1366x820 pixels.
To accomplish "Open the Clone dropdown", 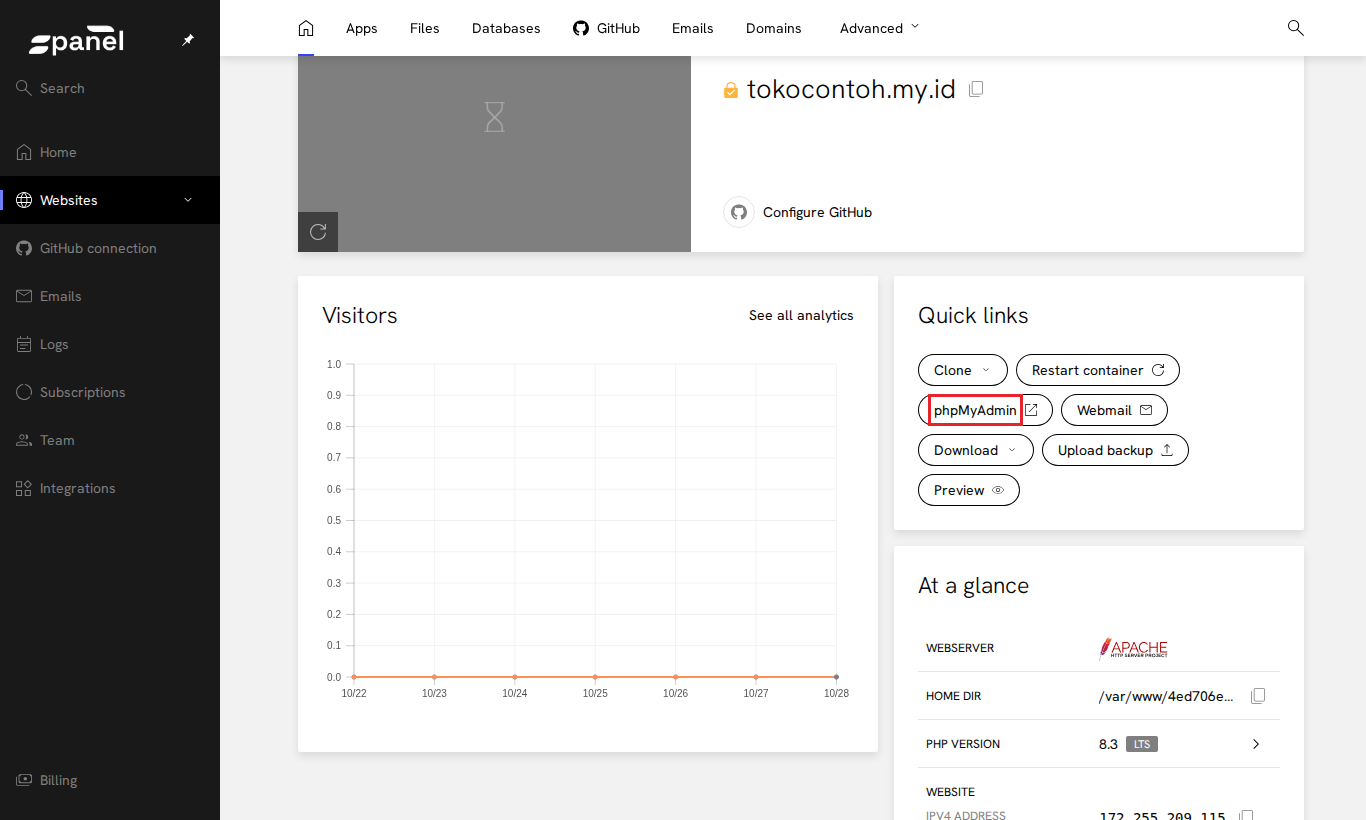I will coord(962,370).
